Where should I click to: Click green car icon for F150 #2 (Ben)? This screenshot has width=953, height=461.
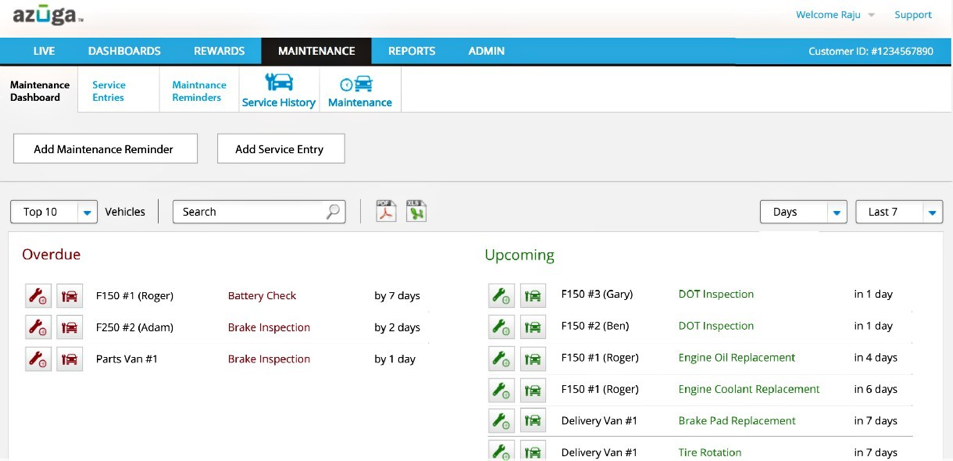533,327
